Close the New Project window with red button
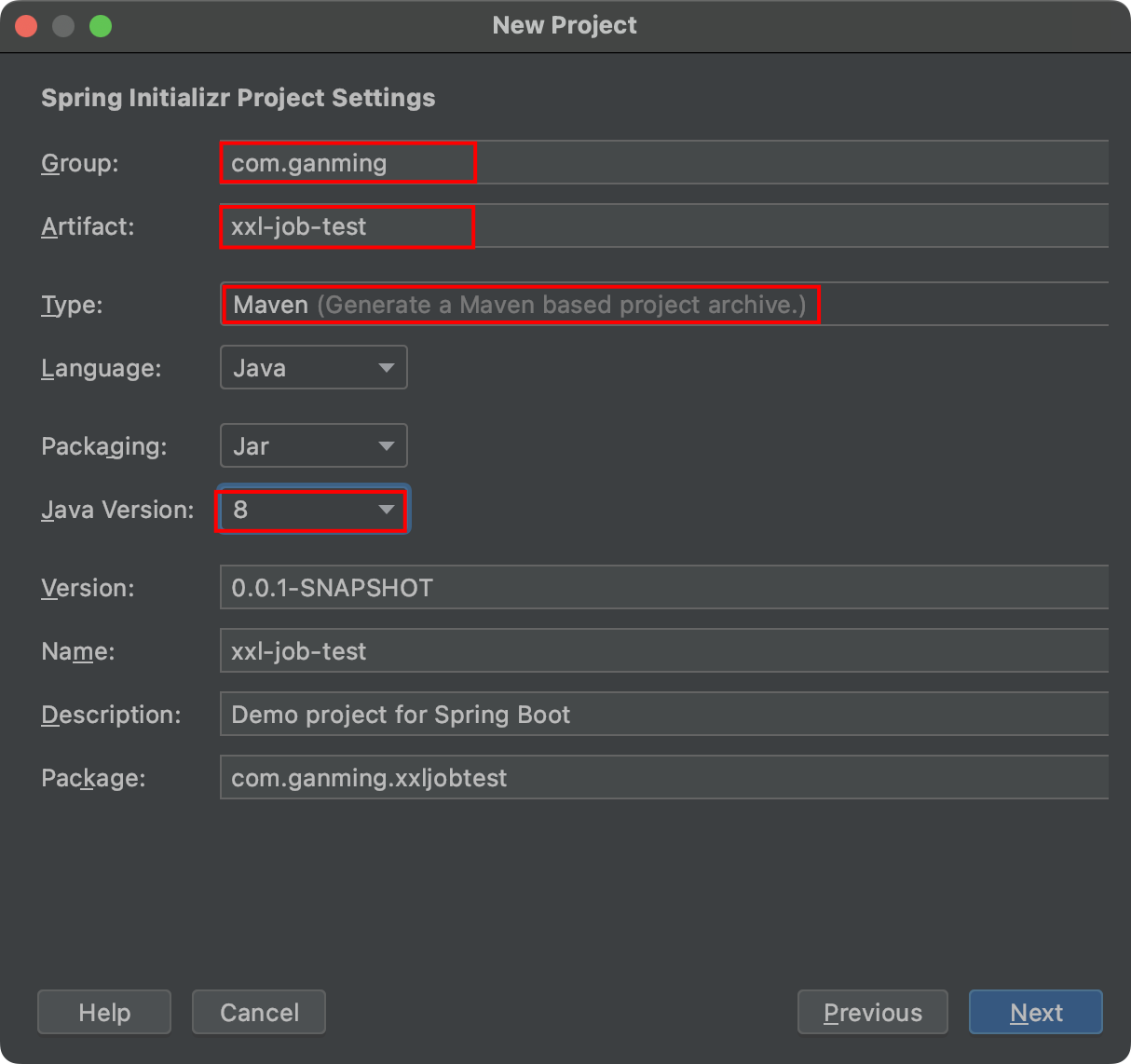 point(26,26)
